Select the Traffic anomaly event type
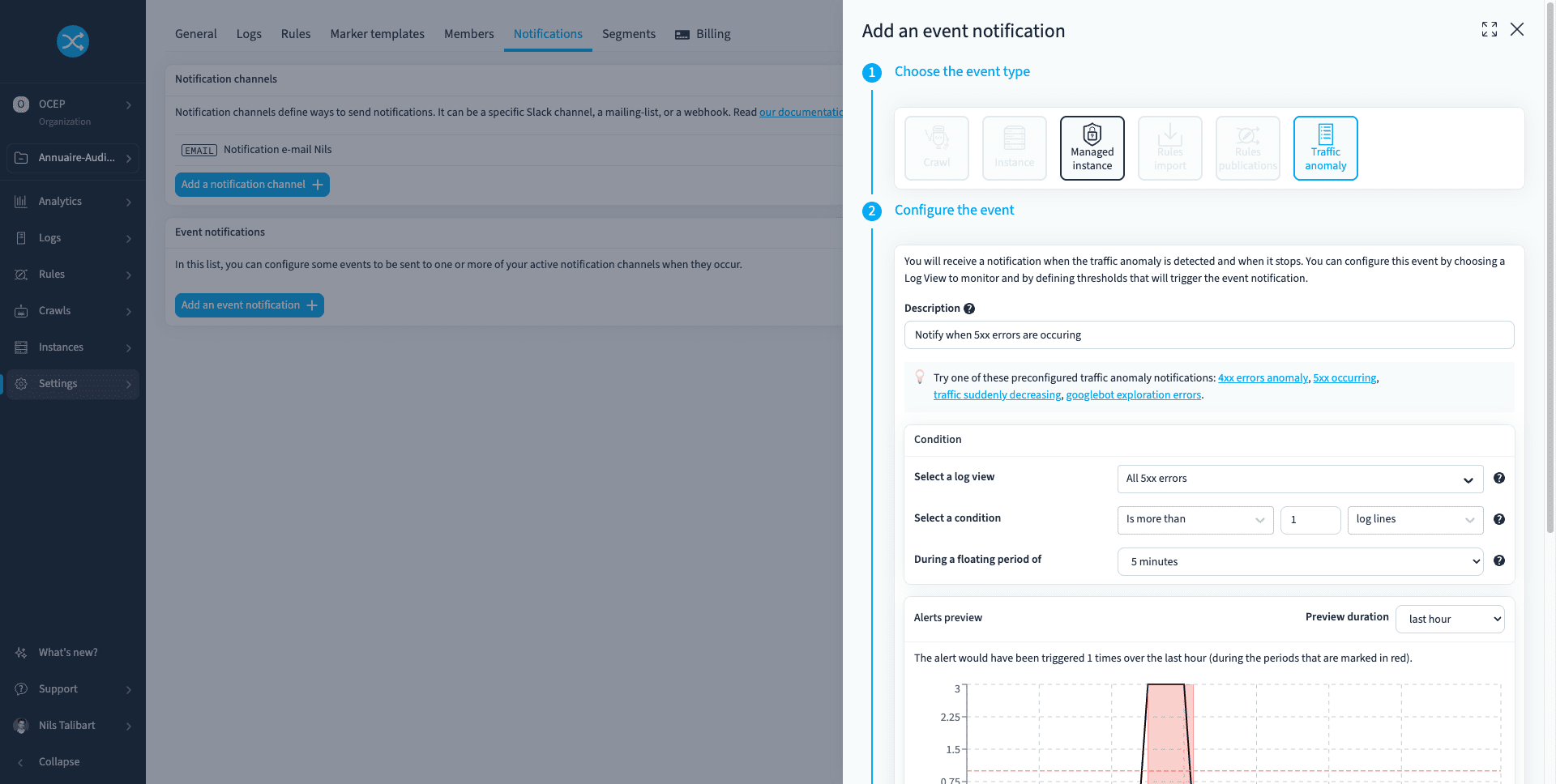This screenshot has width=1556, height=784. tap(1325, 148)
